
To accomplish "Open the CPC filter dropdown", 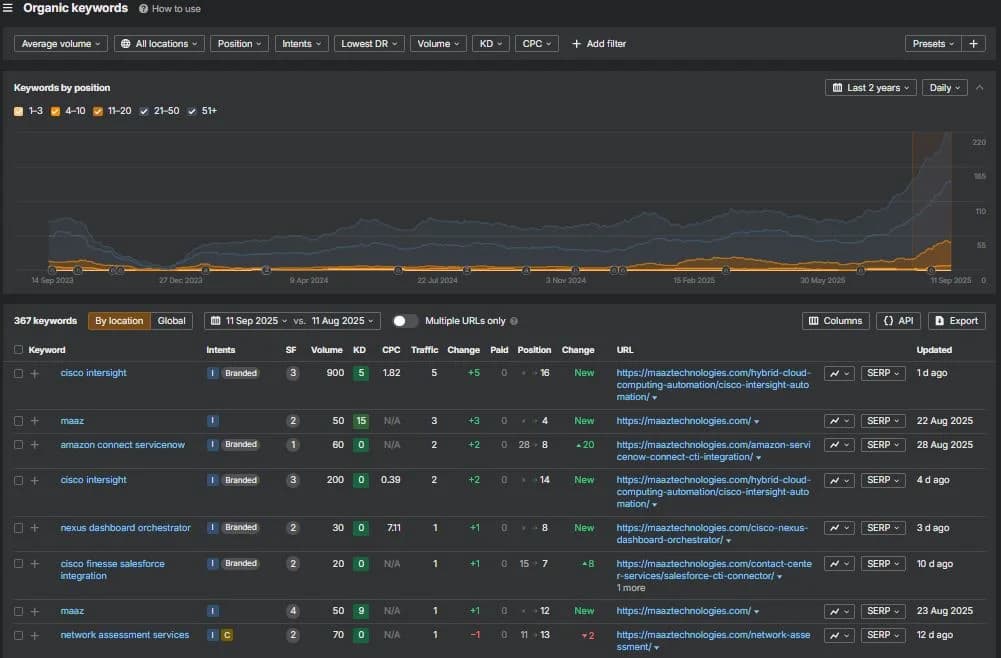I will point(537,43).
